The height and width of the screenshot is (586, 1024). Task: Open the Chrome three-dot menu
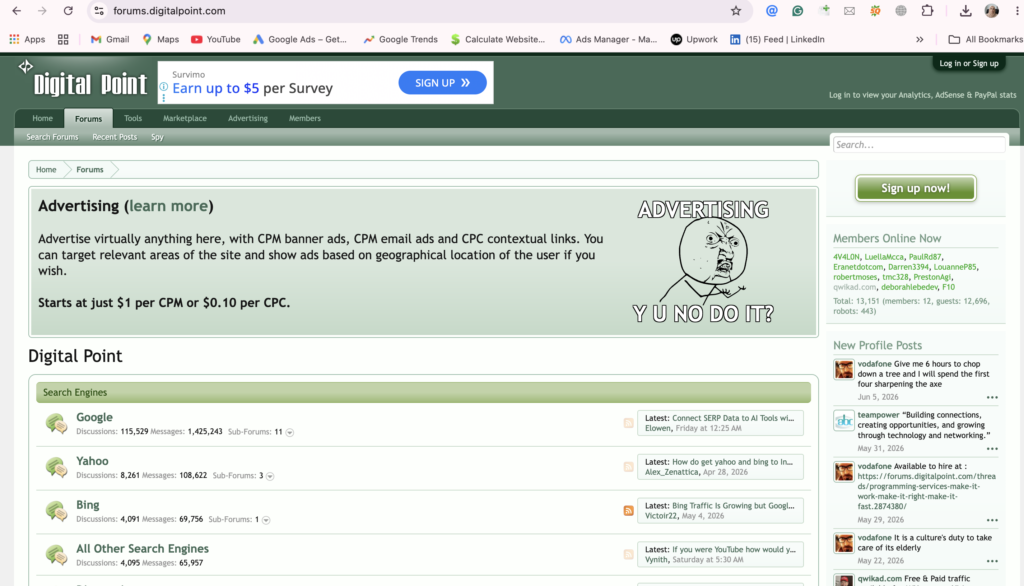pos(1017,10)
